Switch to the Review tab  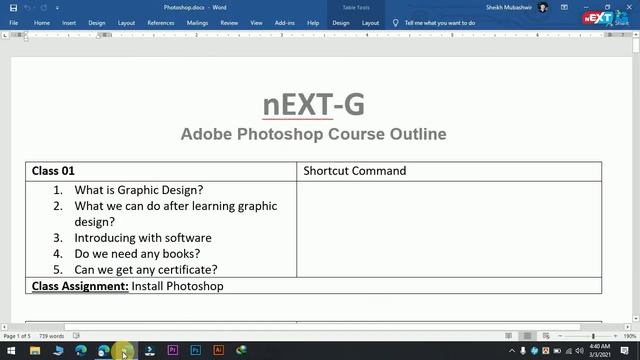[229, 23]
